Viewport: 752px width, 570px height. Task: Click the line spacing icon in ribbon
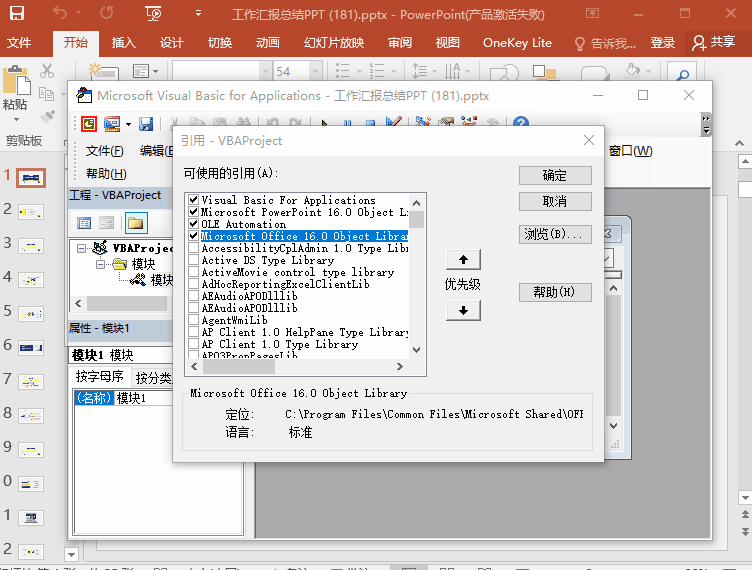pos(420,71)
